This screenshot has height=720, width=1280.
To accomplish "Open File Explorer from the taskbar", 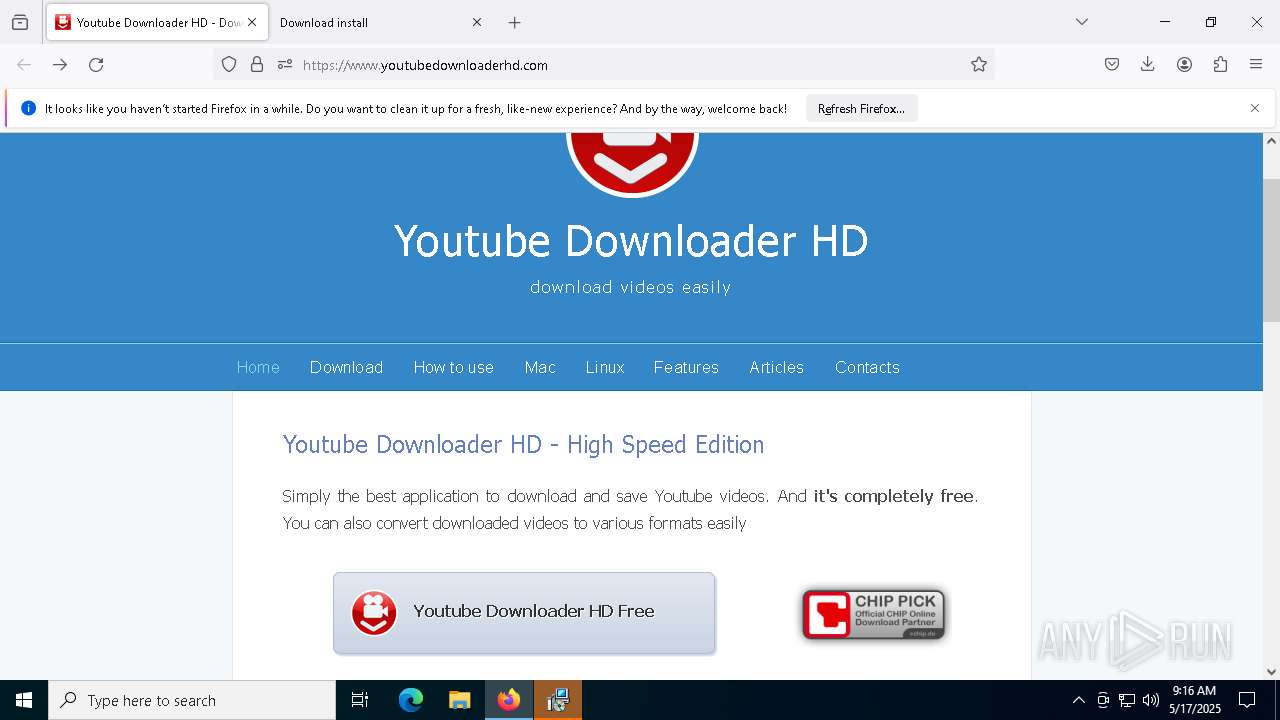I will tap(459, 700).
